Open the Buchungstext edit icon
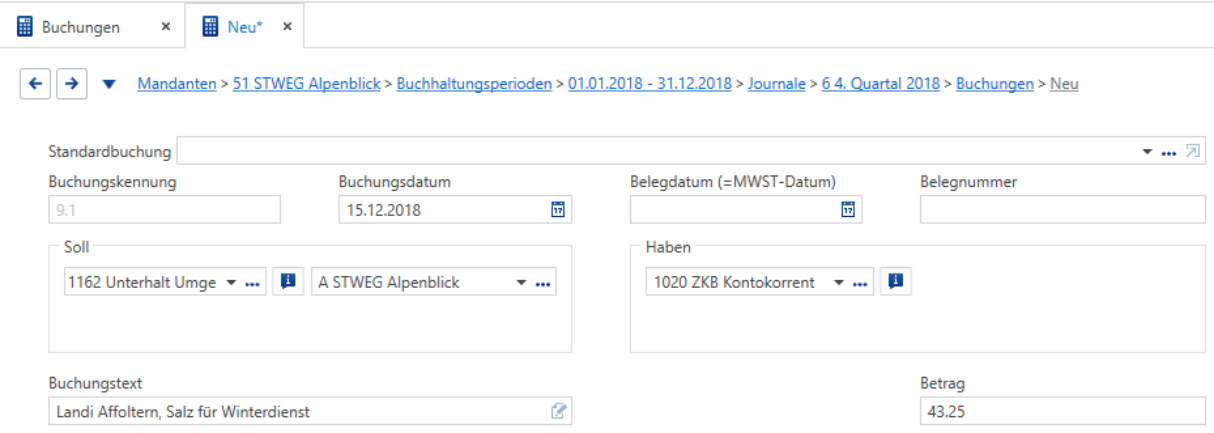Image resolution: width=1214 pixels, height=433 pixels. tap(560, 411)
